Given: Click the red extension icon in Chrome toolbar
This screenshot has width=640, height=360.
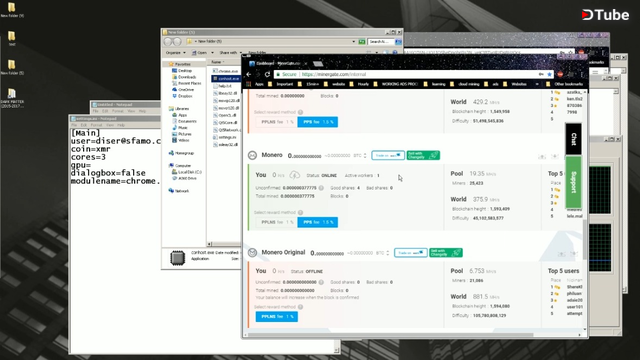Looking at the screenshot, I should 560,74.
